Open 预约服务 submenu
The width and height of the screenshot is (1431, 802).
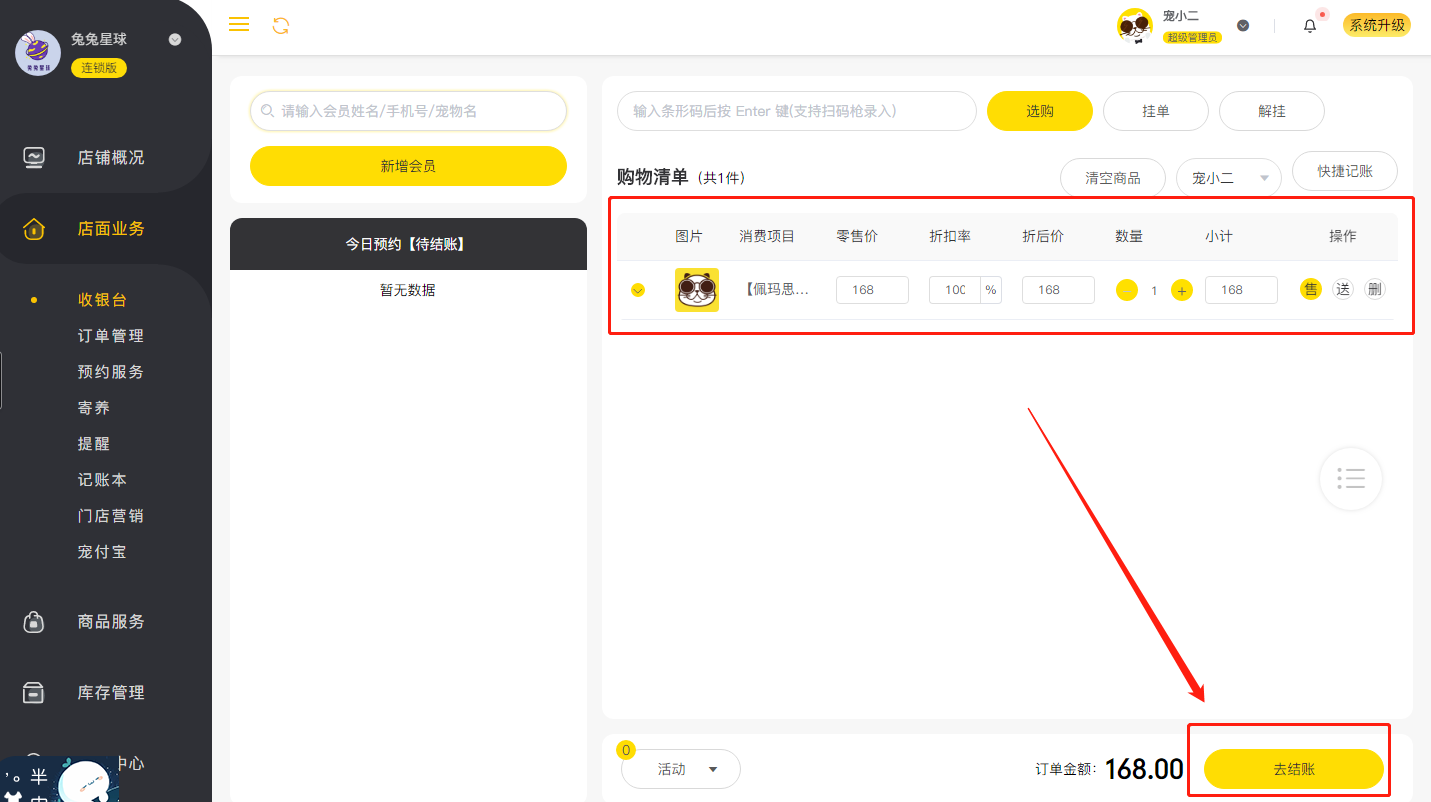tap(111, 372)
